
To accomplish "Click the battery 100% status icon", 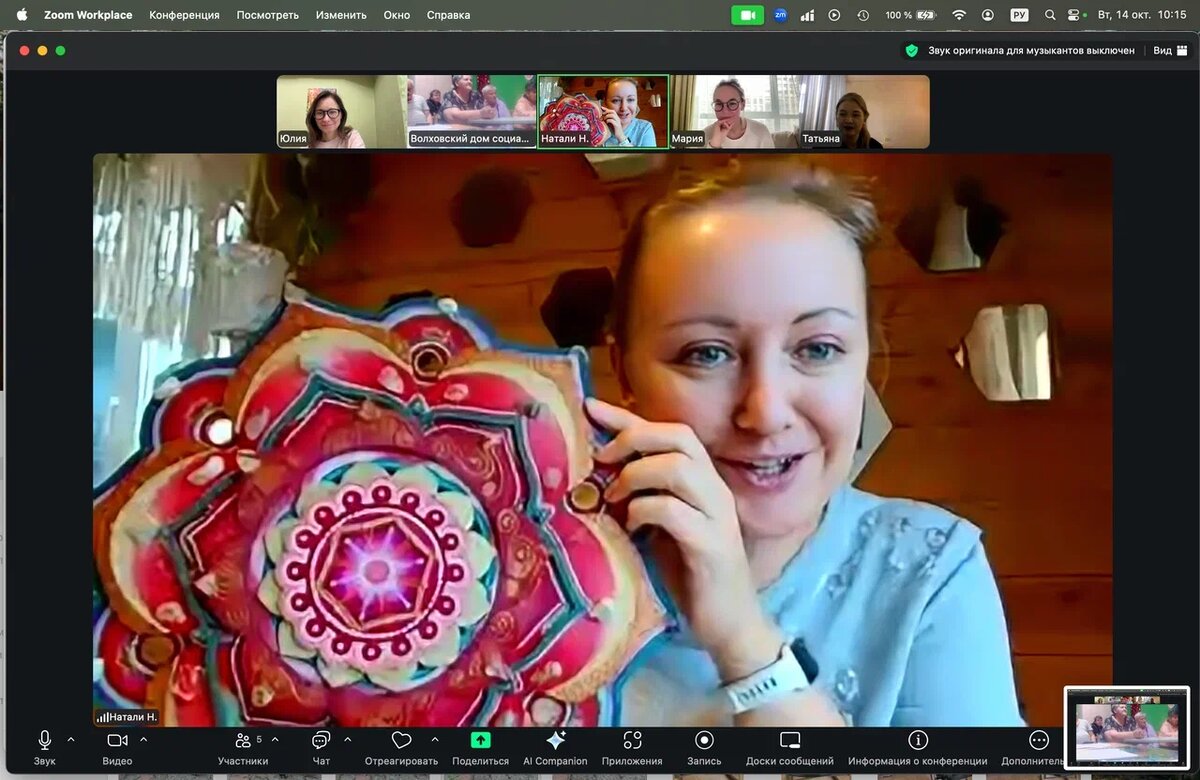I will (910, 15).
